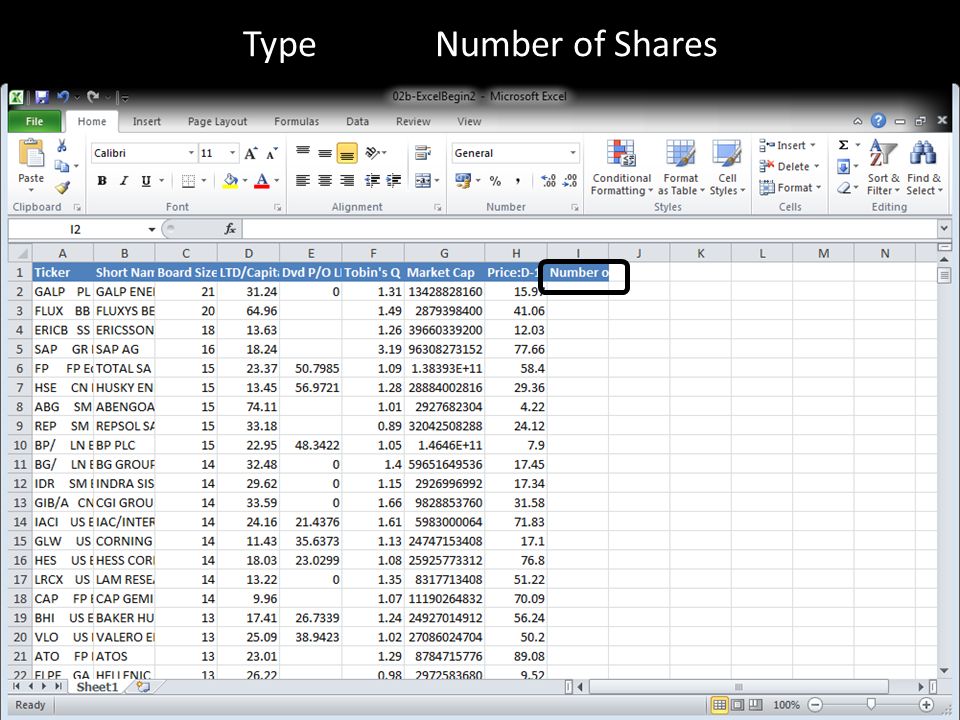Cut selection with the scissors icon

(x=62, y=146)
